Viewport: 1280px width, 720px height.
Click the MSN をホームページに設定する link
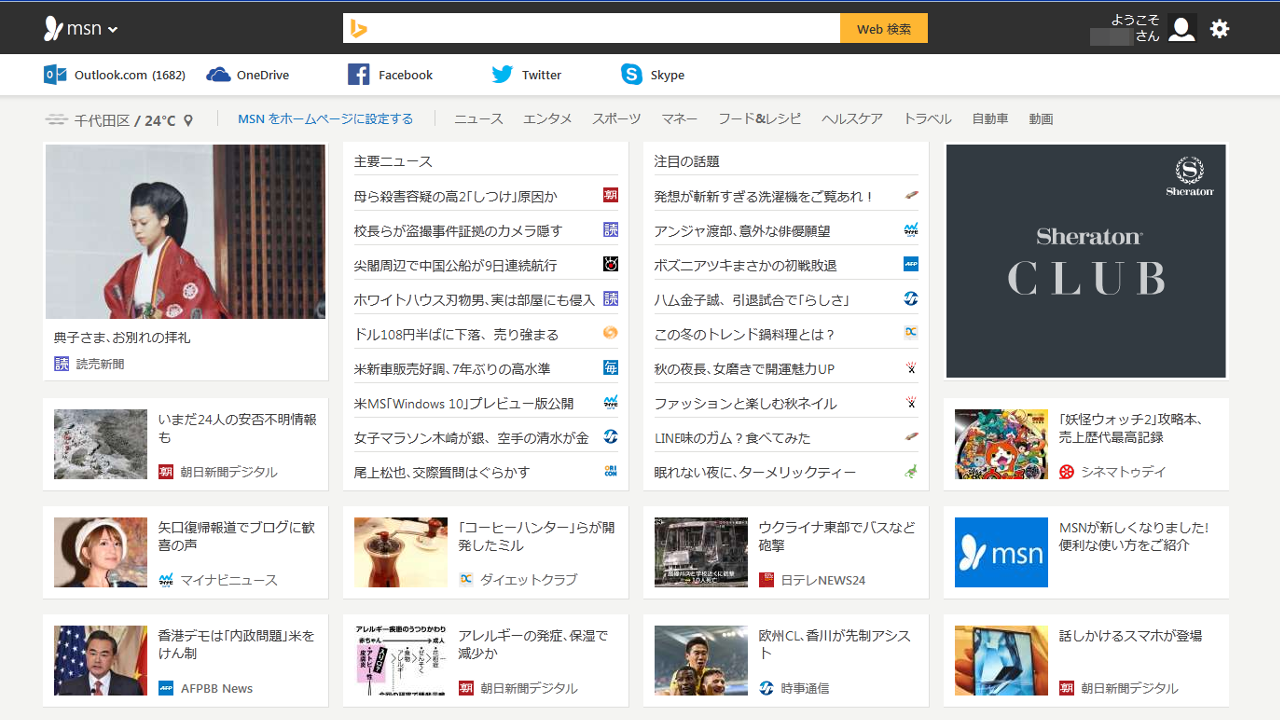pyautogui.click(x=325, y=119)
